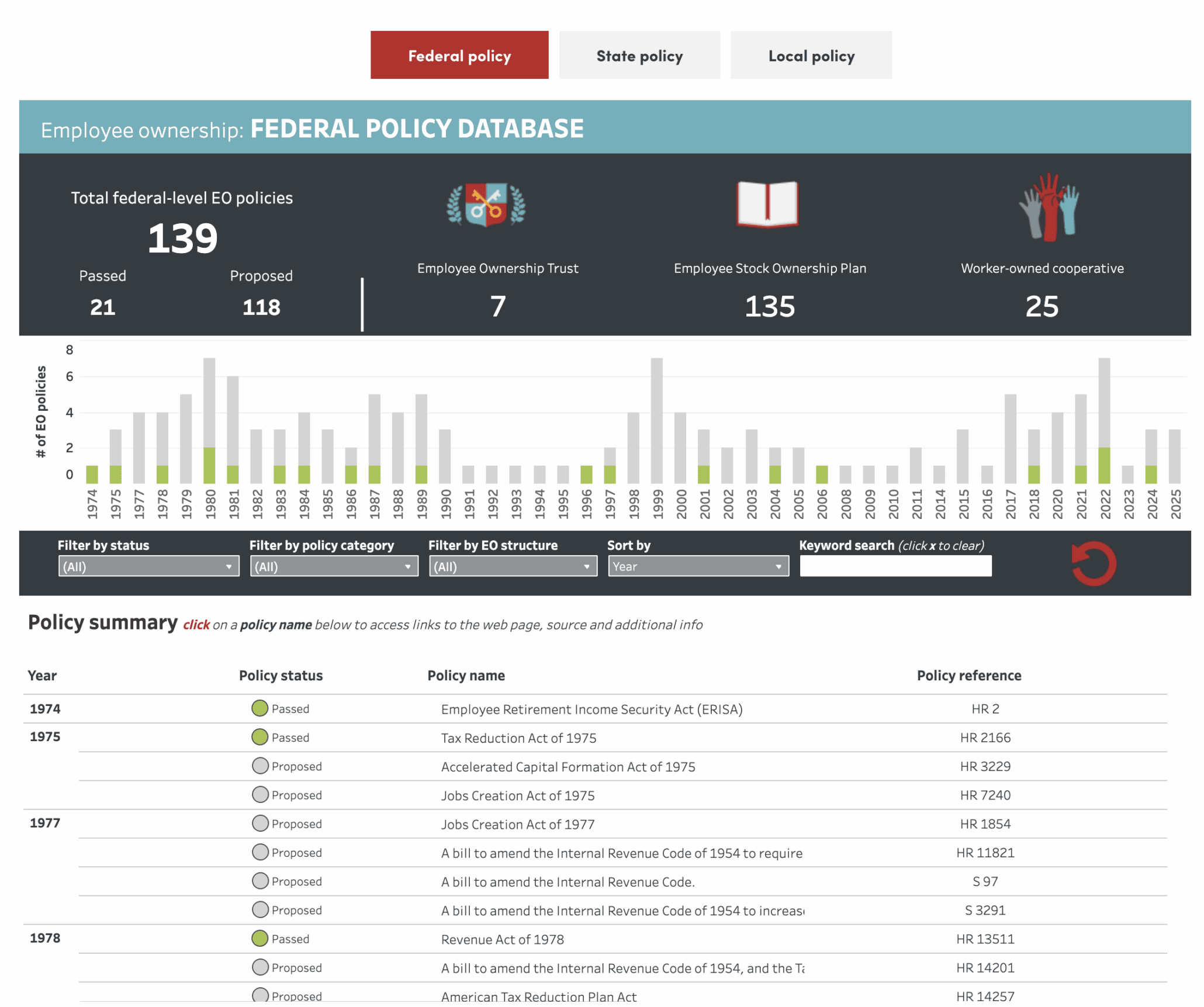The height and width of the screenshot is (1007, 1204).
Task: Switch to the State policy tab
Action: pos(639,55)
